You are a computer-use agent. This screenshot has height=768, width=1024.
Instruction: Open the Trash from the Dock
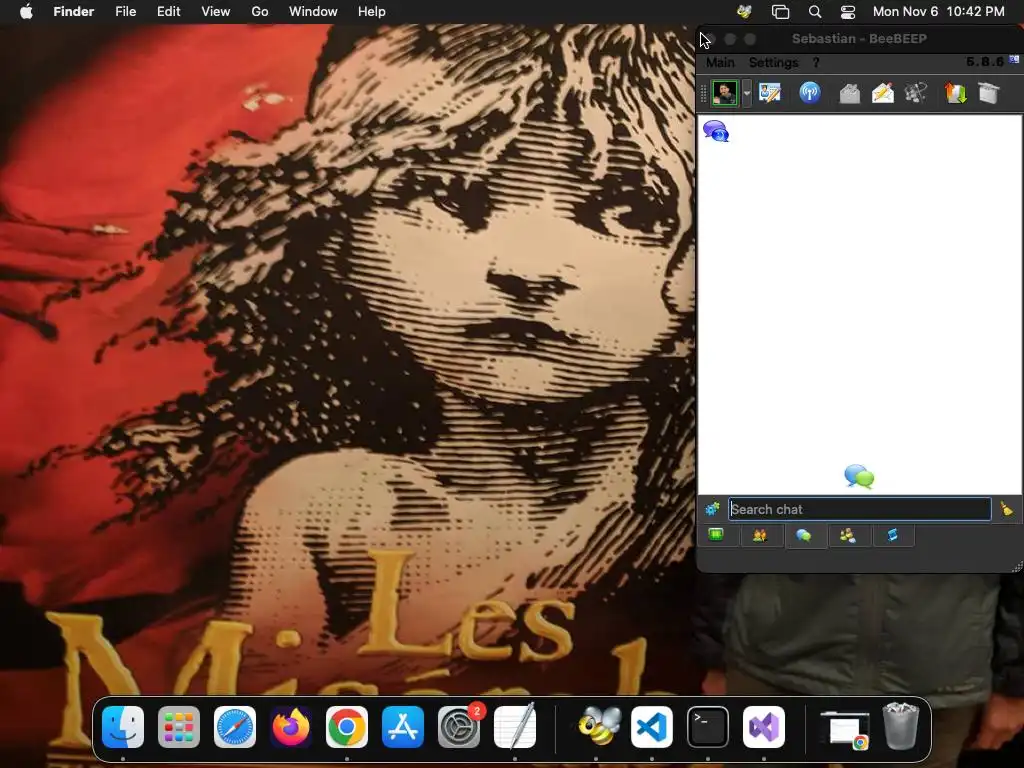[x=901, y=726]
